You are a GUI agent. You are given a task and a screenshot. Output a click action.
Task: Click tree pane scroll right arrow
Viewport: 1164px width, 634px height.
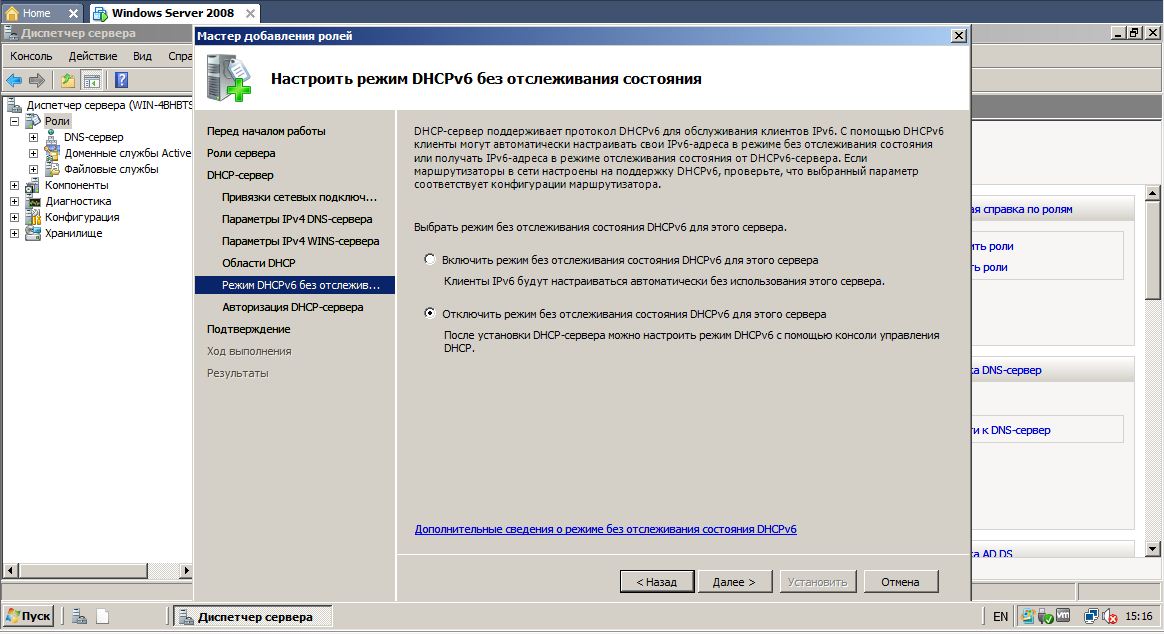point(186,570)
